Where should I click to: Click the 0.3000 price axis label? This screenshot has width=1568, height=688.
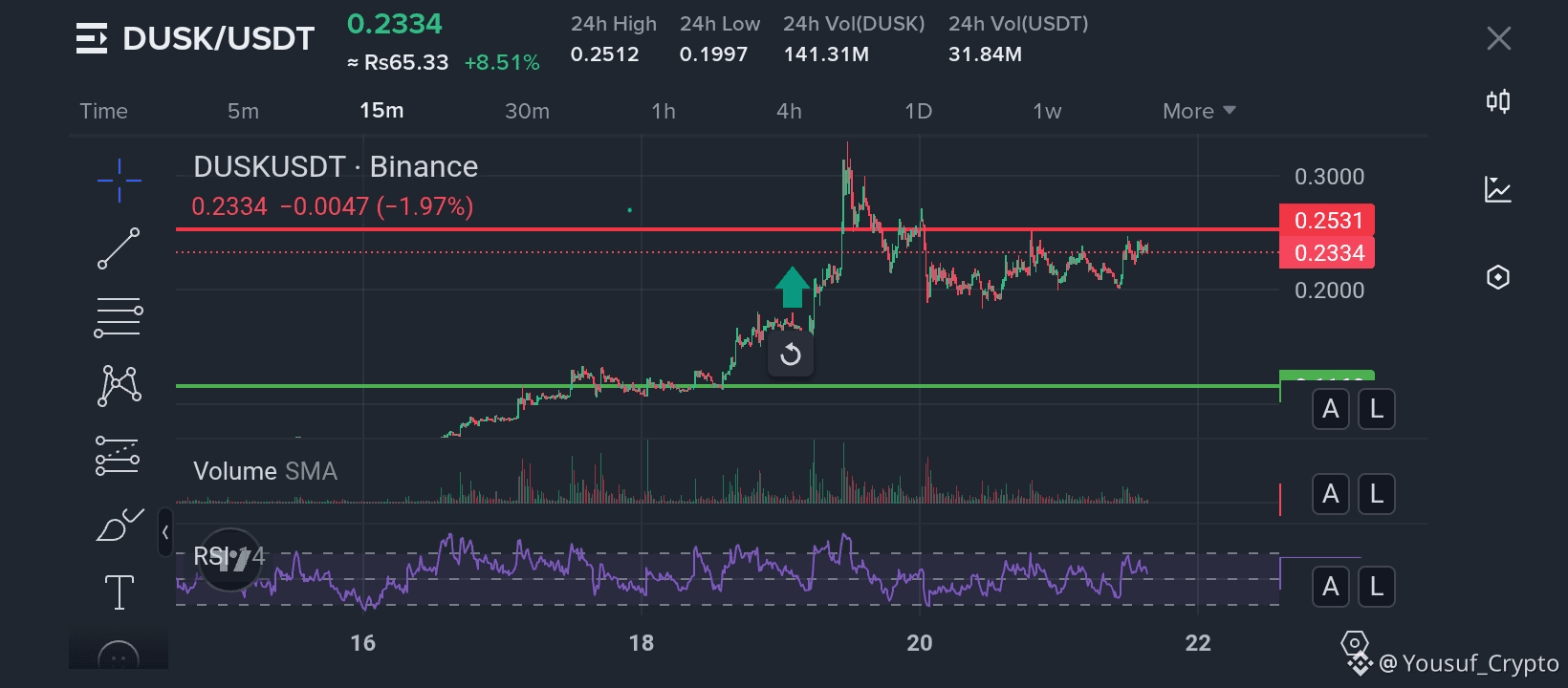point(1329,177)
